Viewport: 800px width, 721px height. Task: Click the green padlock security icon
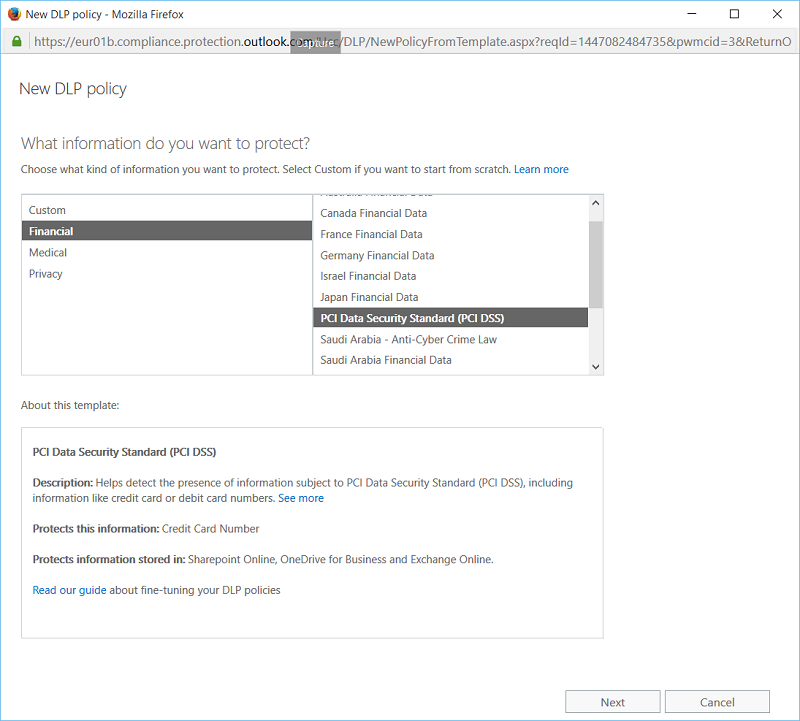click(17, 41)
